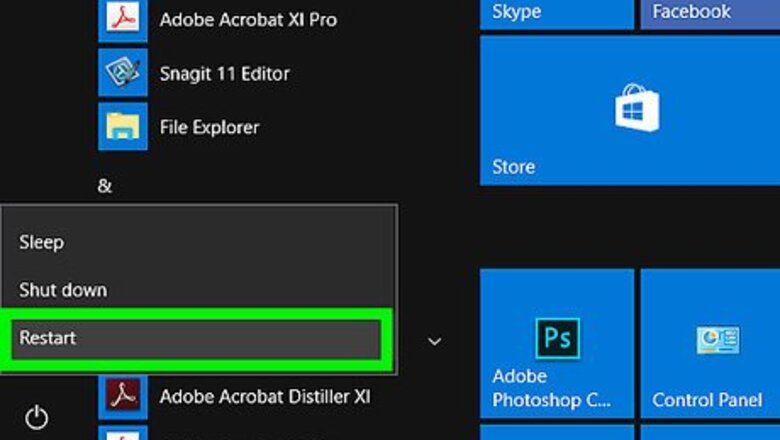Open the Skype tile
The width and height of the screenshot is (780, 440).
[x=556, y=13]
